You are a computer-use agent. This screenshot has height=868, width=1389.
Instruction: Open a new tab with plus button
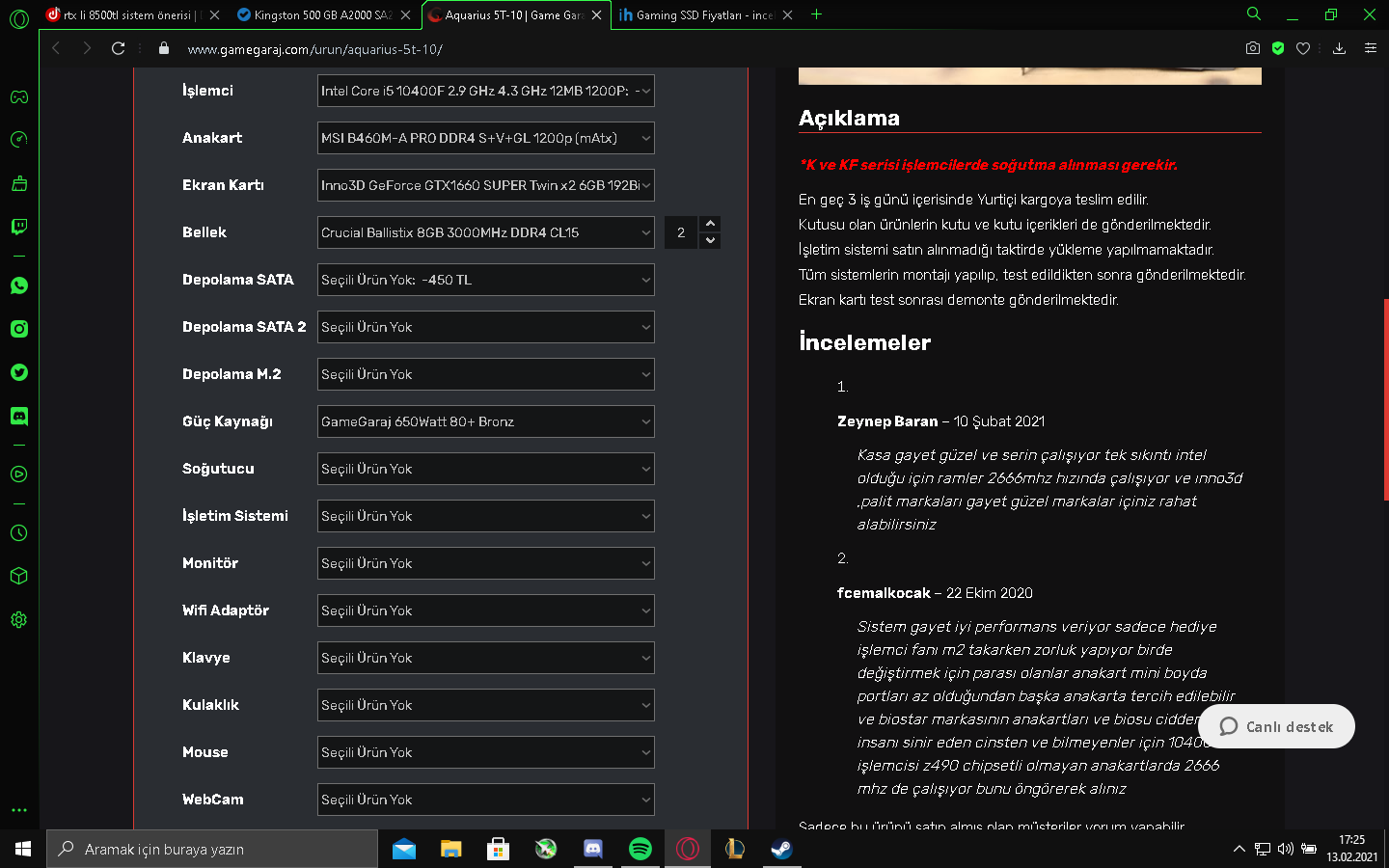point(817,14)
